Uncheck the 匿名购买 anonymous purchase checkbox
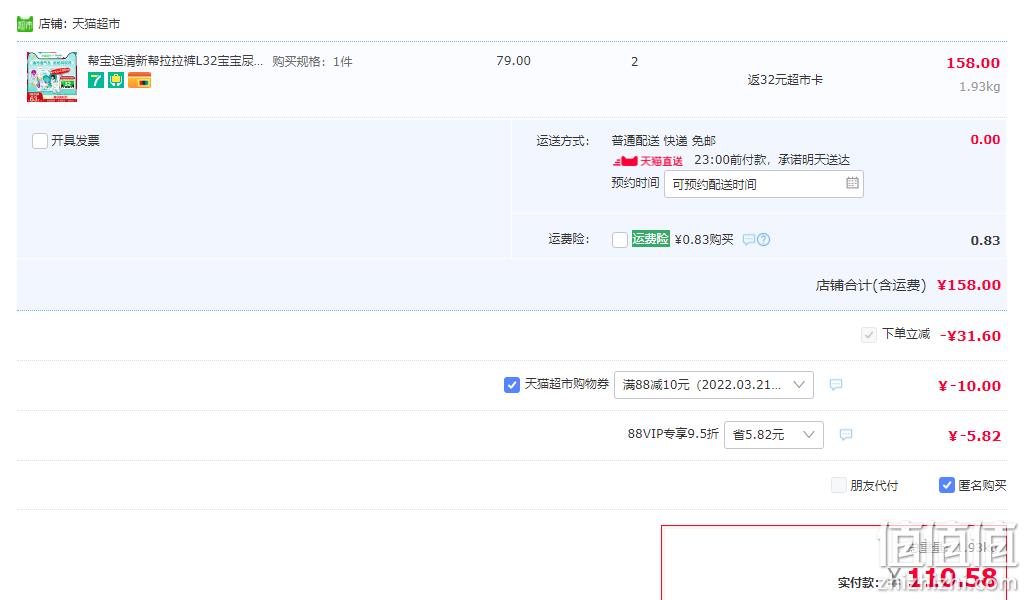Image resolution: width=1027 pixels, height=600 pixels. [946, 485]
